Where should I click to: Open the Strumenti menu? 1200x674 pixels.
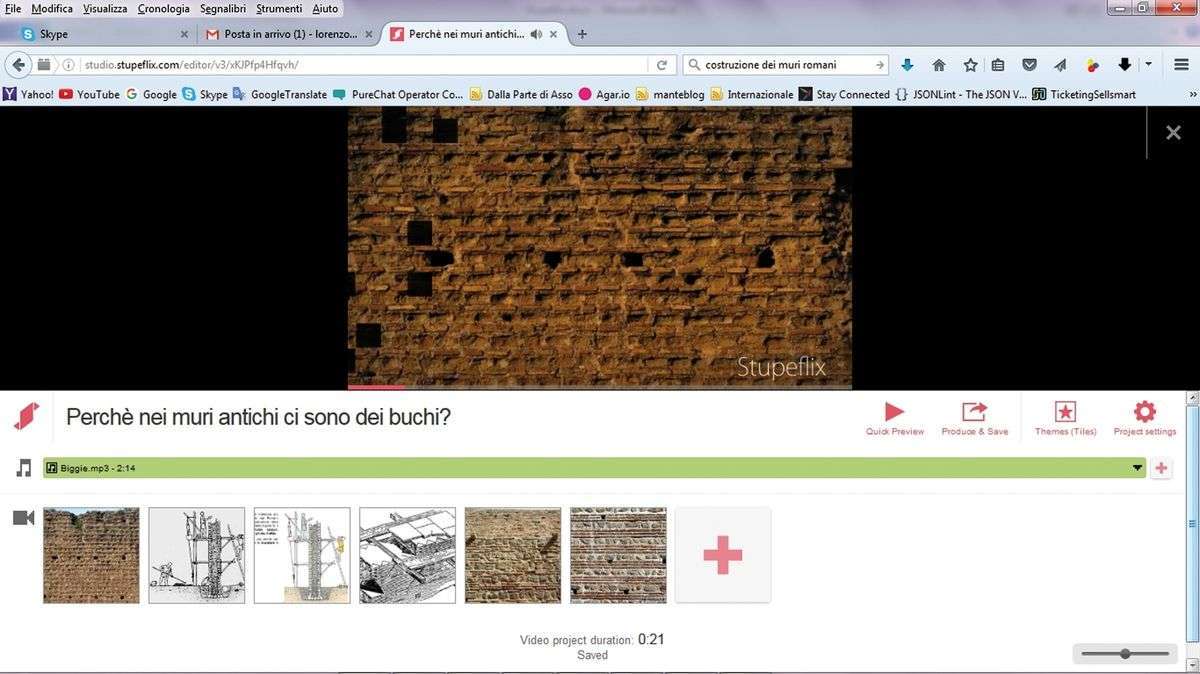(x=281, y=8)
